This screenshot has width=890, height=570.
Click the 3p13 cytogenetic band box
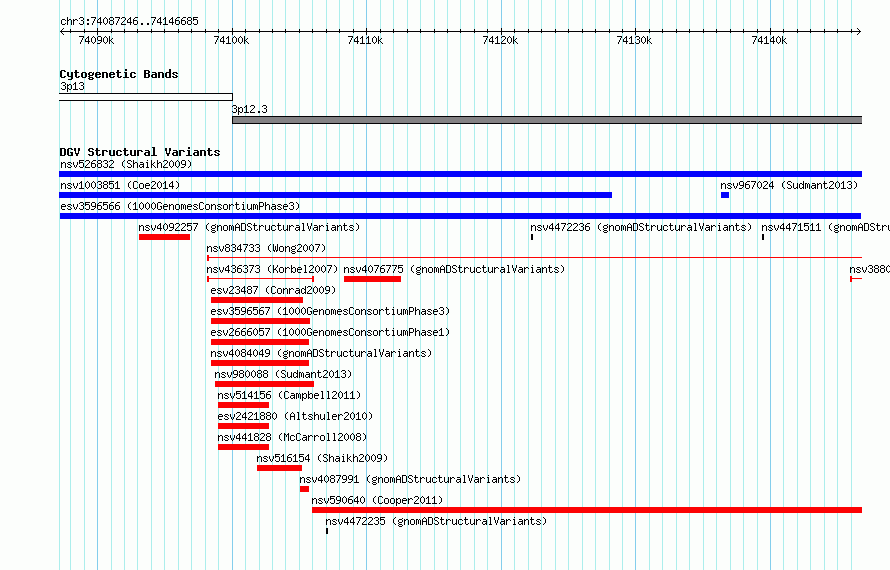pyautogui.click(x=146, y=97)
